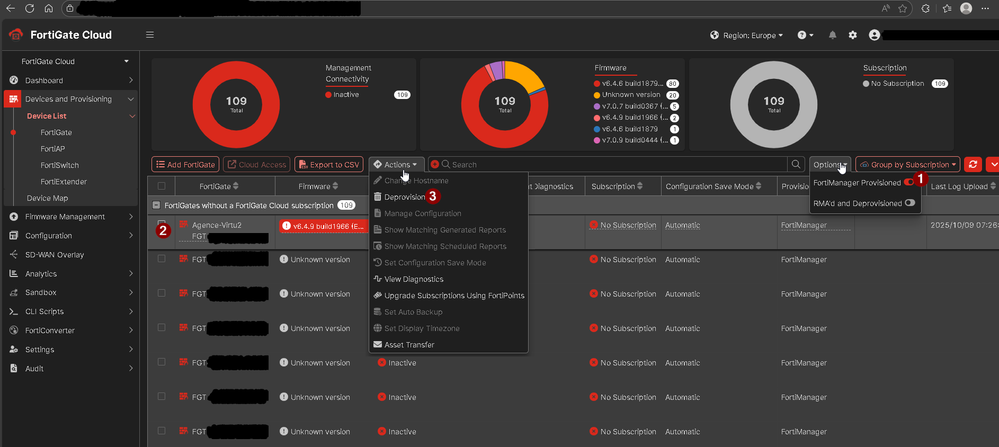Click the CLI Scripts sidebar icon
Image resolution: width=999 pixels, height=447 pixels.
13,311
